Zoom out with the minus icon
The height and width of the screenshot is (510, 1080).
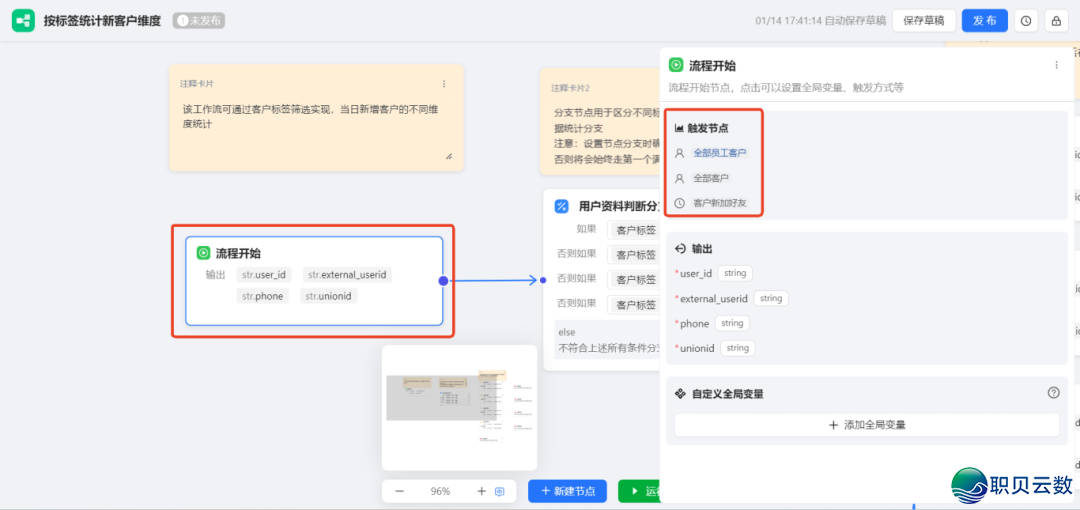400,491
